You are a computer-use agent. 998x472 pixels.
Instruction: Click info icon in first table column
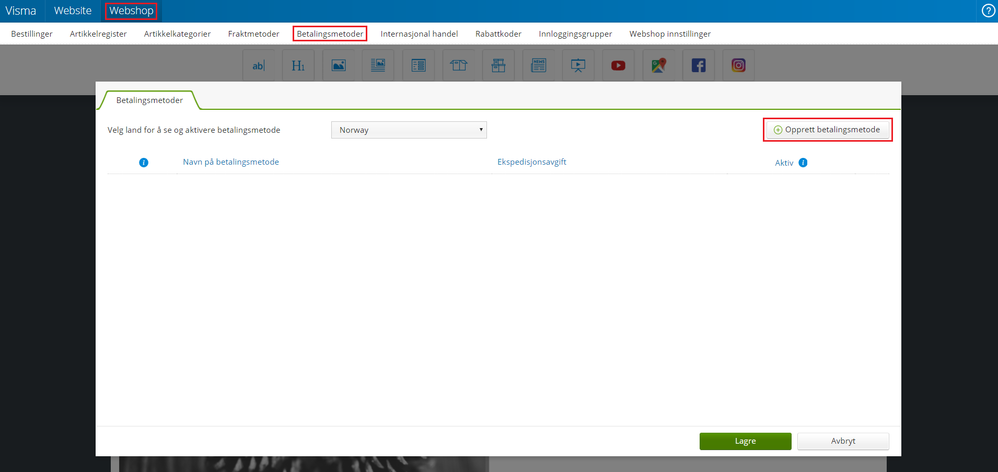point(143,163)
